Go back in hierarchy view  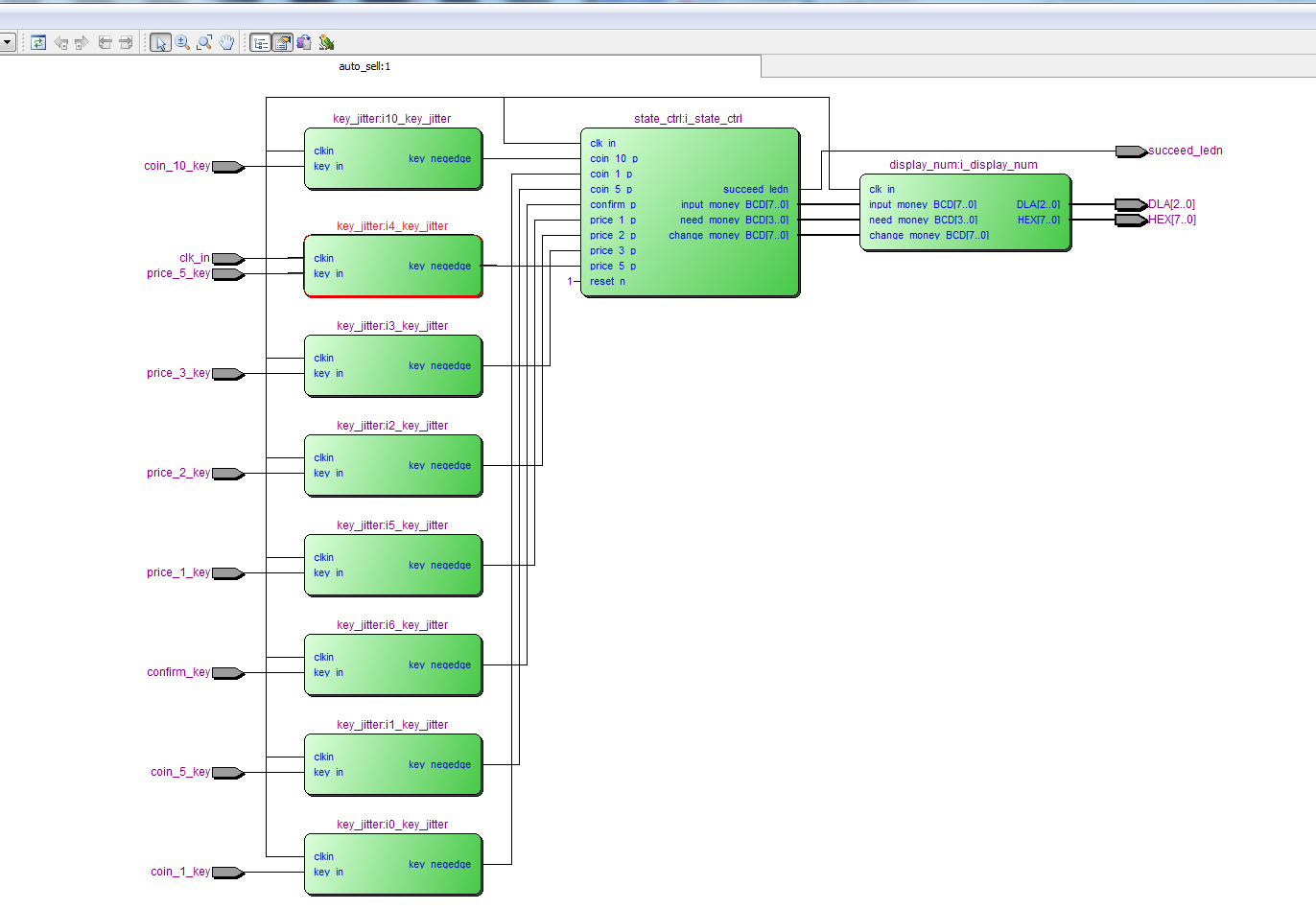(61, 42)
